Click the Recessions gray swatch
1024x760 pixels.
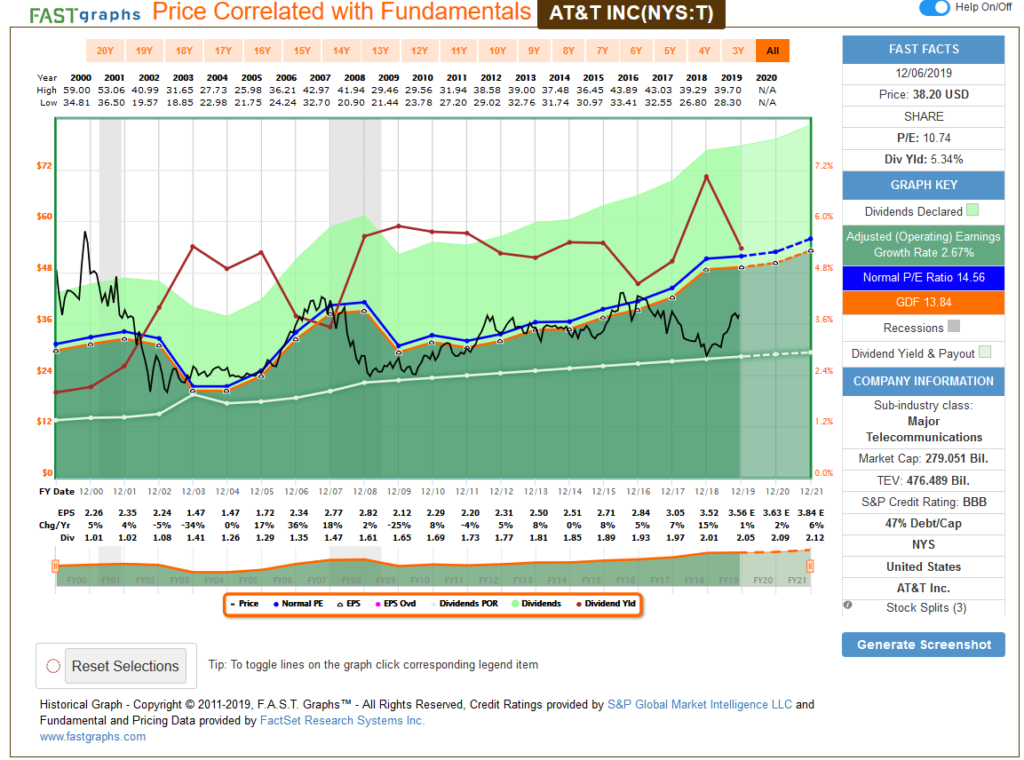[953, 326]
